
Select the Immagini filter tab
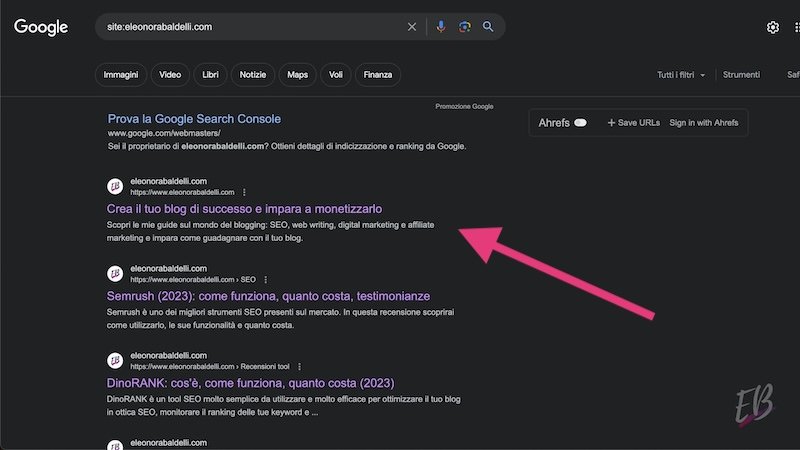click(x=121, y=75)
